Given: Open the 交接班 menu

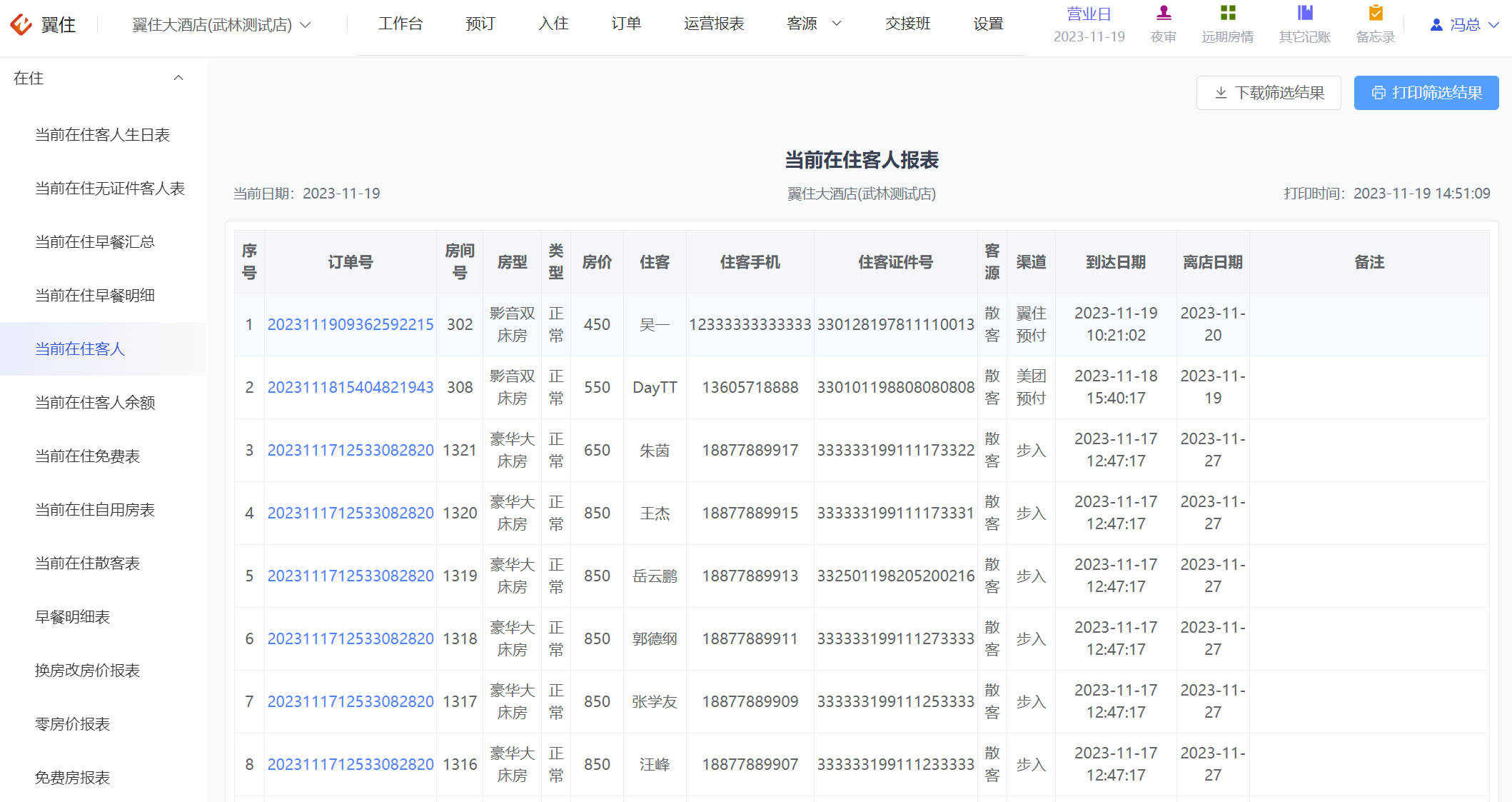Looking at the screenshot, I should coord(907,24).
